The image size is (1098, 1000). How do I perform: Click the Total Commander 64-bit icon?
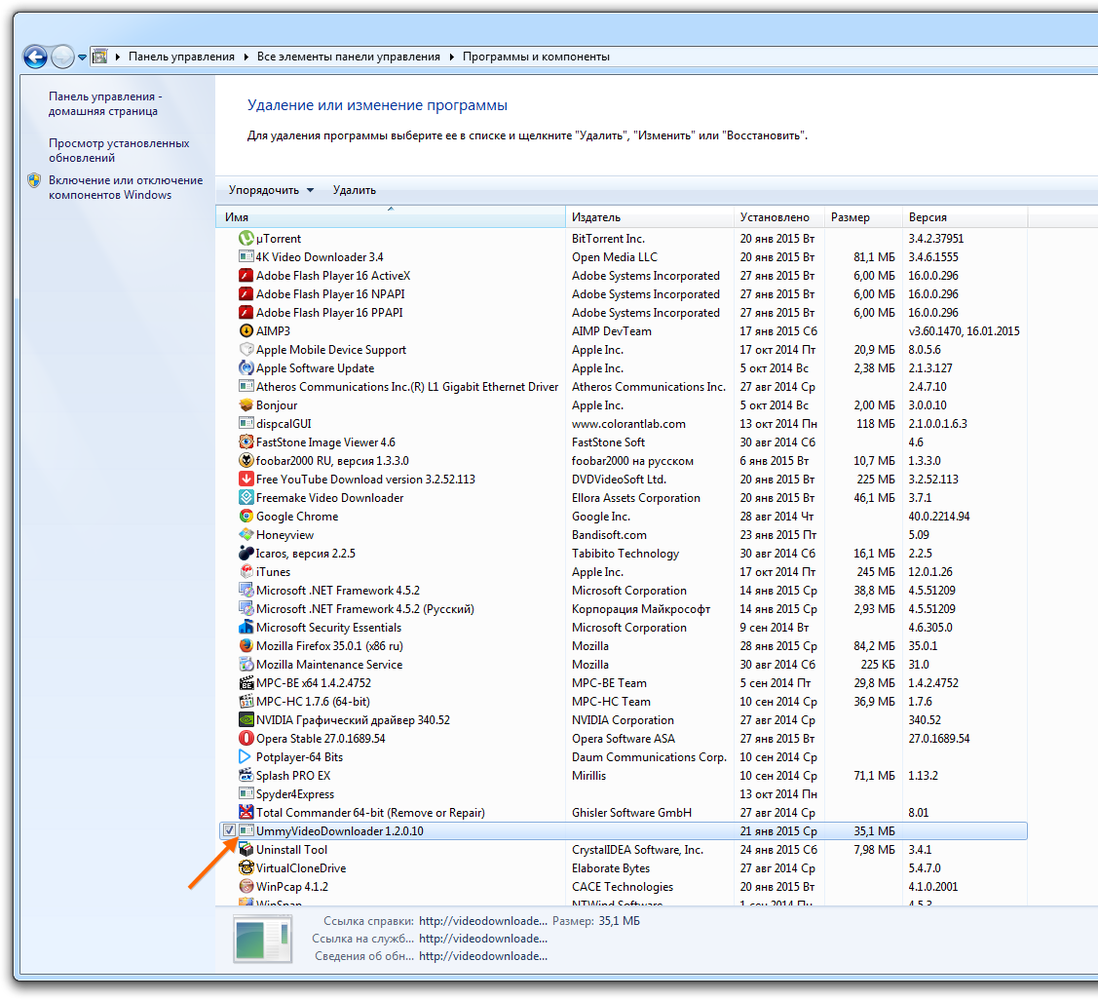(x=246, y=813)
